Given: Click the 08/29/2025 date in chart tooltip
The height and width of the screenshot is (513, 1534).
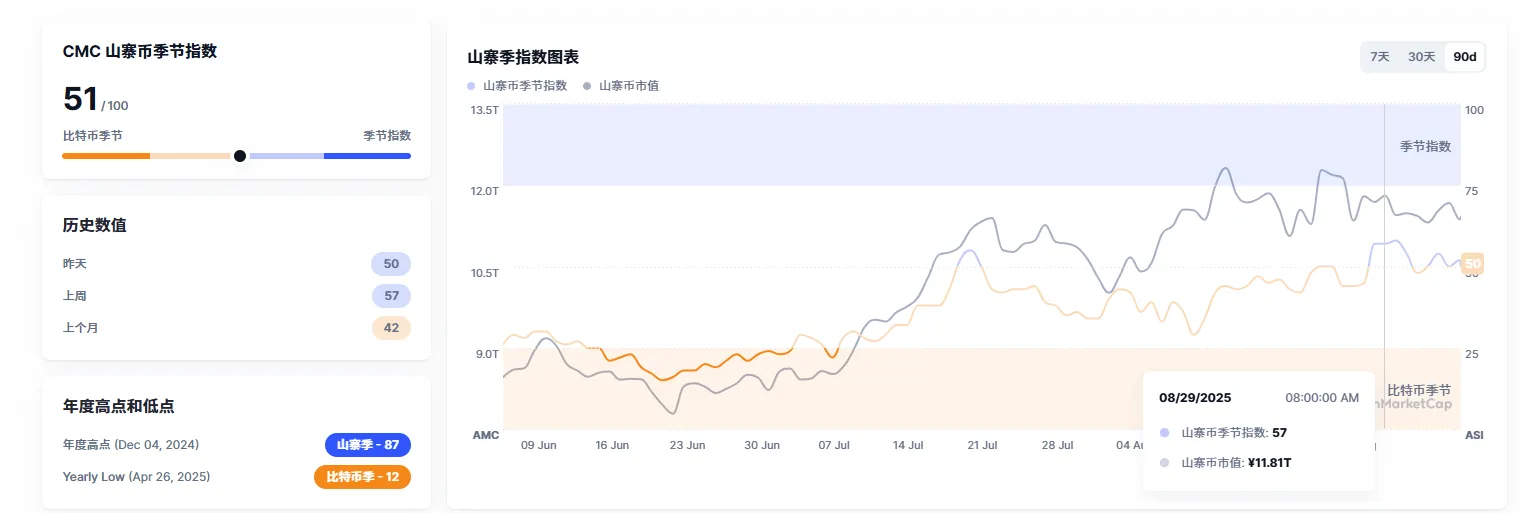Looking at the screenshot, I should tap(1195, 398).
